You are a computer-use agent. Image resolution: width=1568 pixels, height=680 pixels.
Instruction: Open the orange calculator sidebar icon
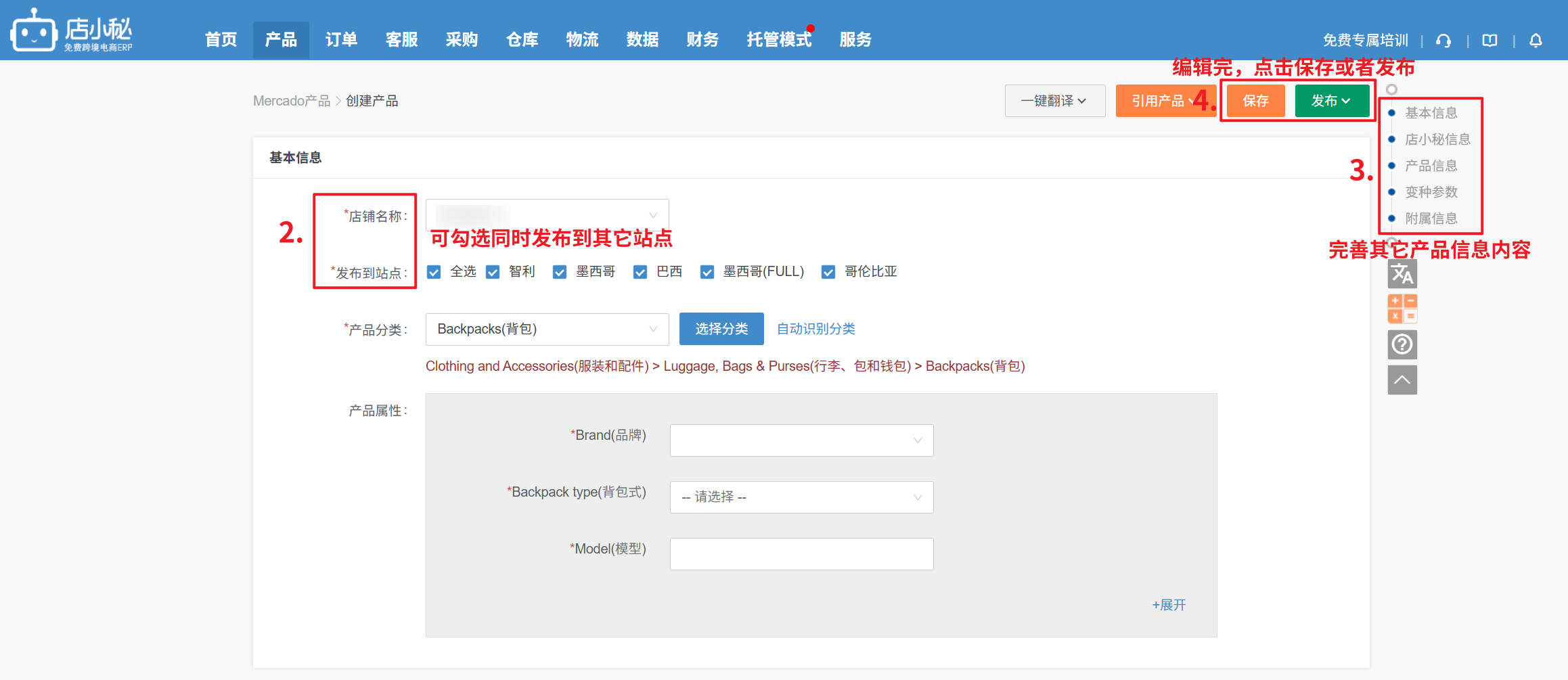[x=1402, y=309]
